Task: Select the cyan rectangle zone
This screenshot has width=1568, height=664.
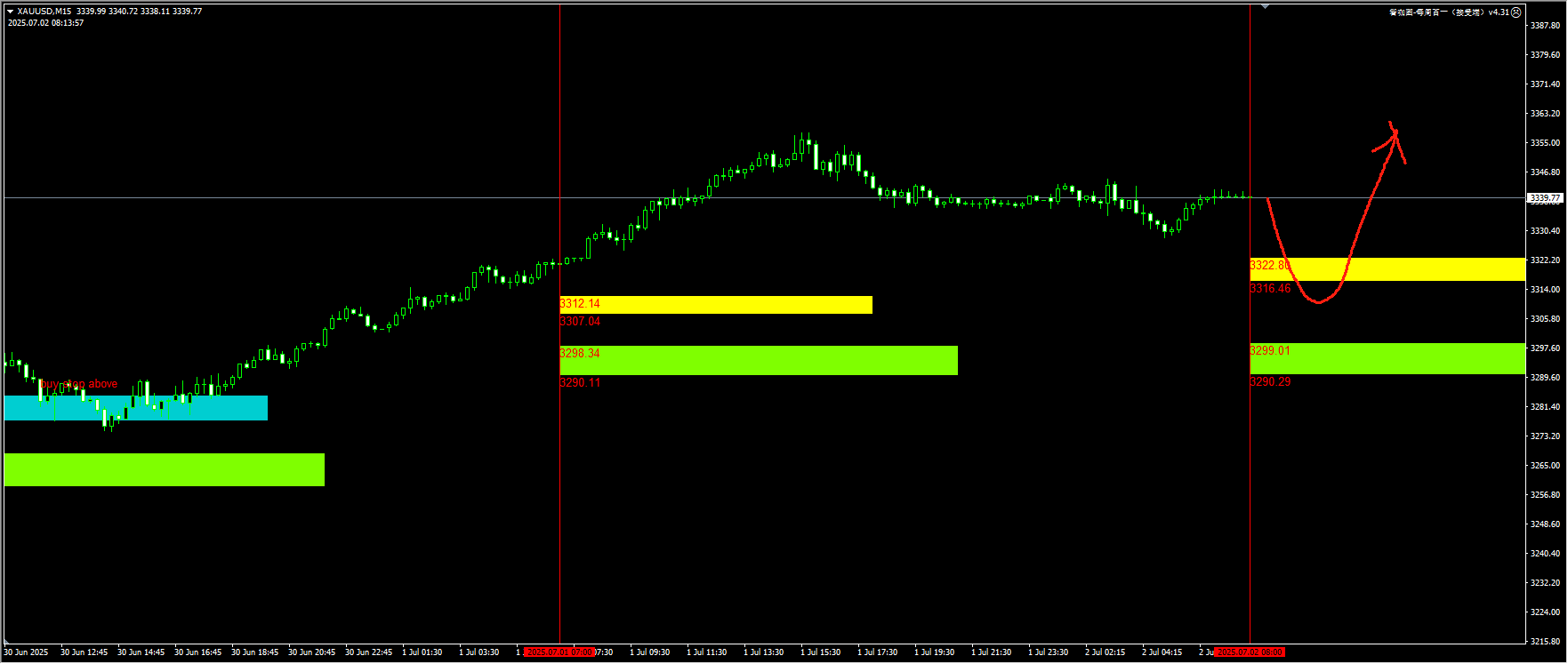Action: 135,408
